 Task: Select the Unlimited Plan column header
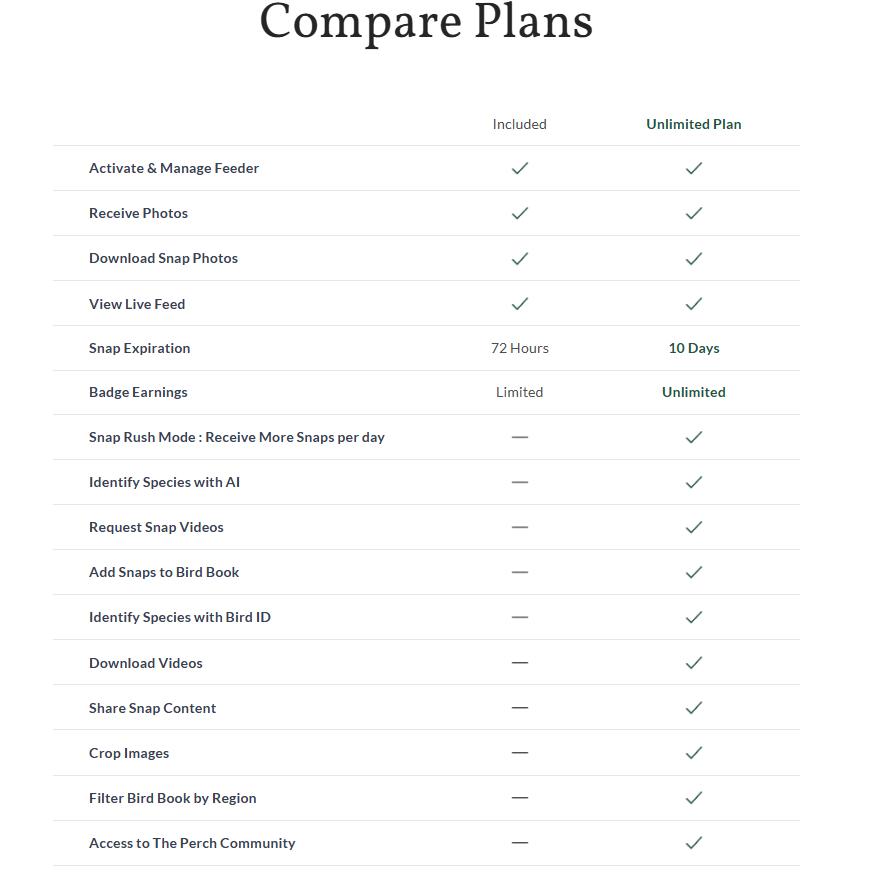tap(694, 124)
